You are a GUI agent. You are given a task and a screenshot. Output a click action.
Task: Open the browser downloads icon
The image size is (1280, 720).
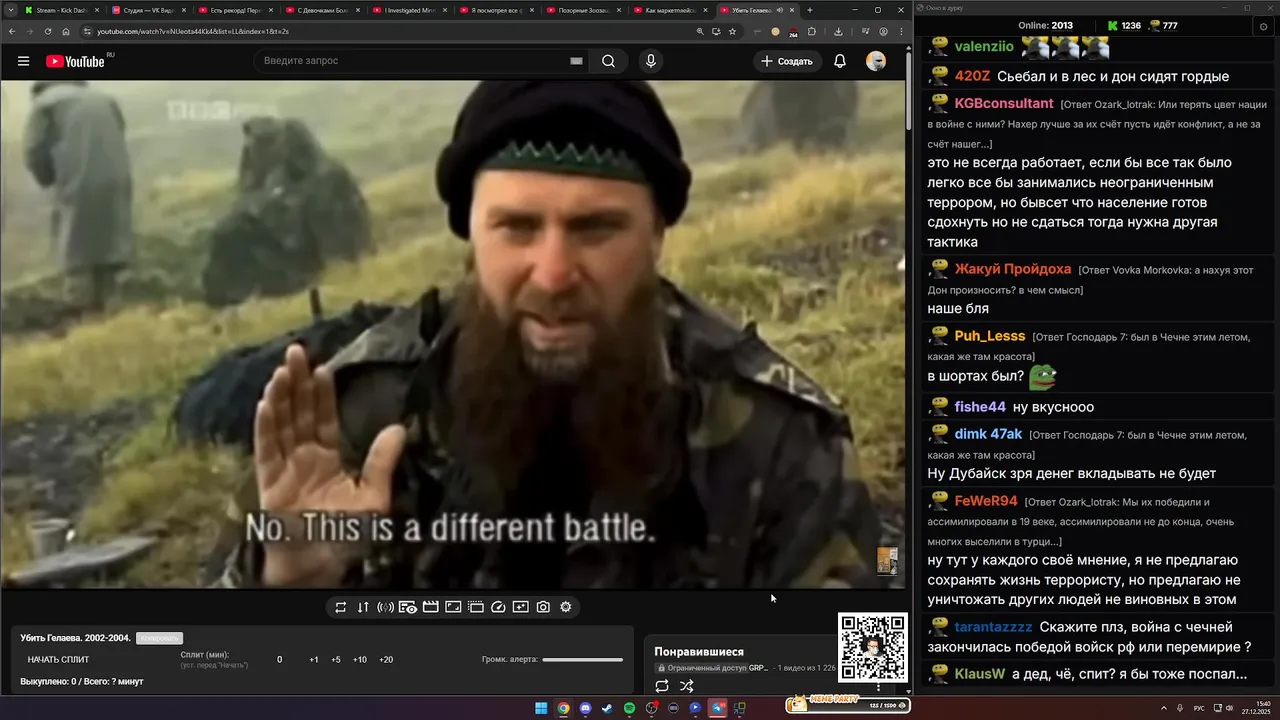coord(839,31)
